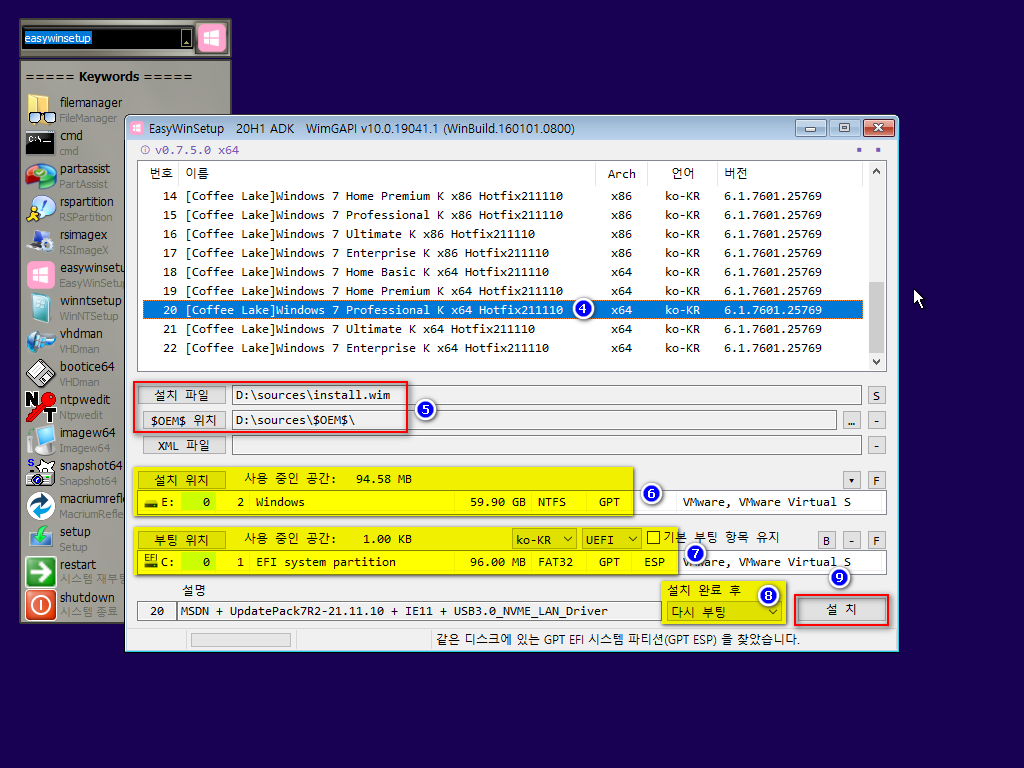Viewport: 1024px width, 768px height.
Task: Click the XML 파일 button
Action: click(x=184, y=445)
